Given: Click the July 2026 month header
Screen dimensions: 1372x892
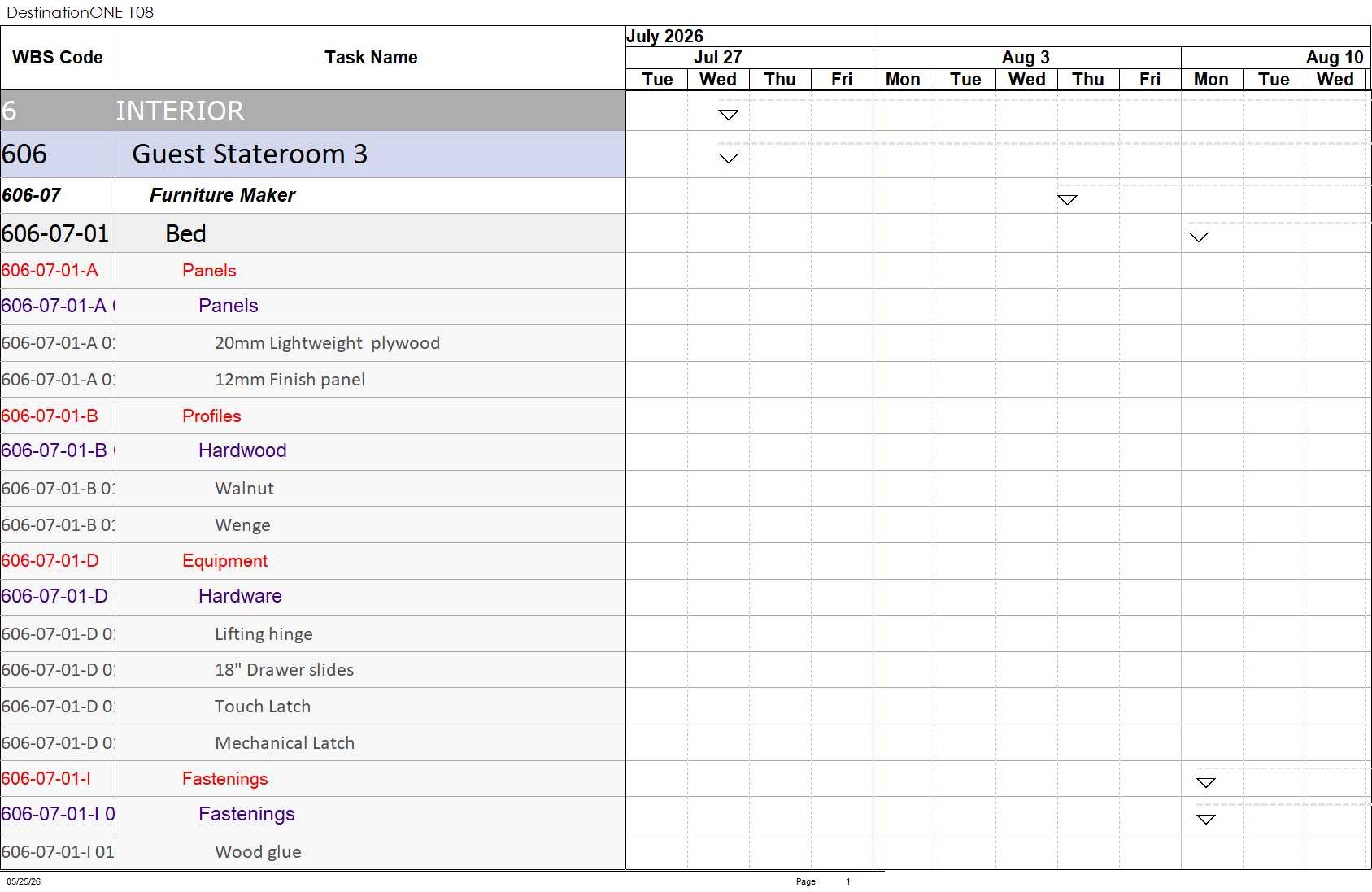Looking at the screenshot, I should (x=664, y=36).
